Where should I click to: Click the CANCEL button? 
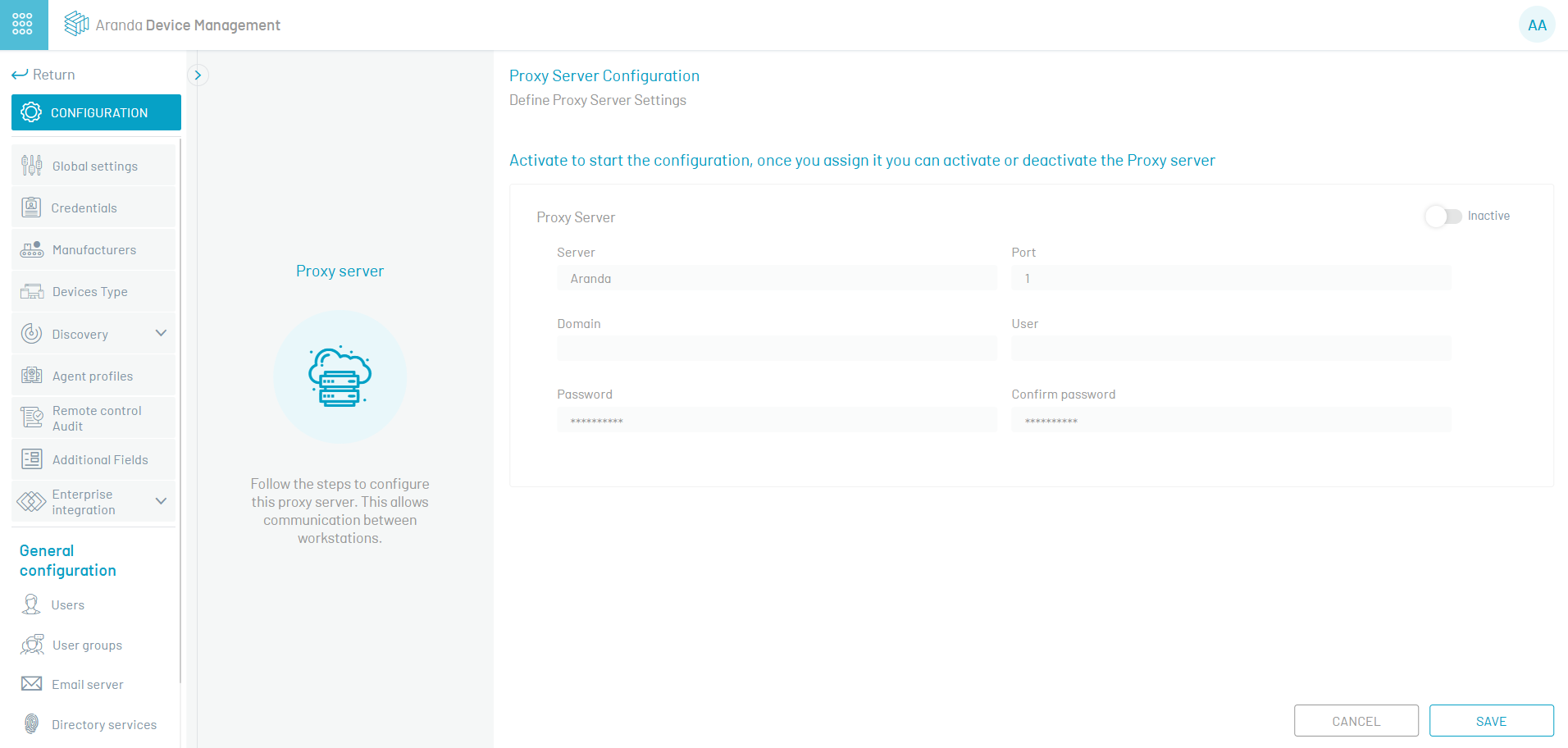click(1356, 721)
